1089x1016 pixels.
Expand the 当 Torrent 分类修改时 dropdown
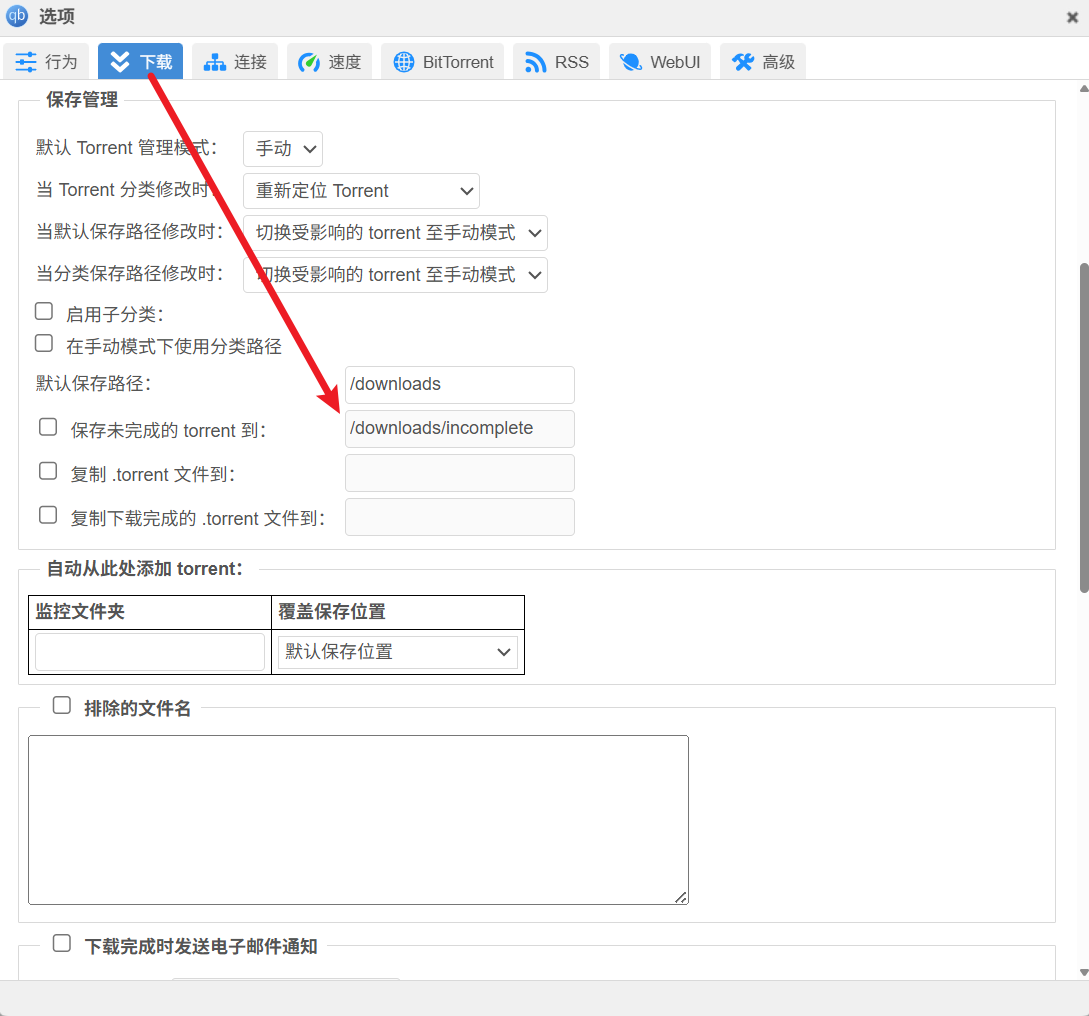tap(361, 191)
